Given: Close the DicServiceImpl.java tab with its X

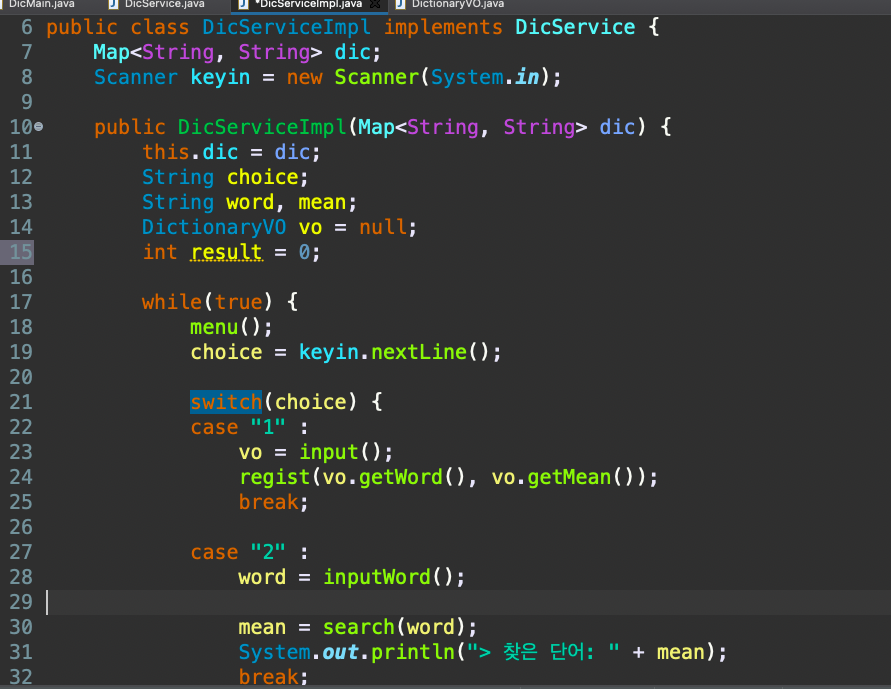Looking at the screenshot, I should [375, 3].
